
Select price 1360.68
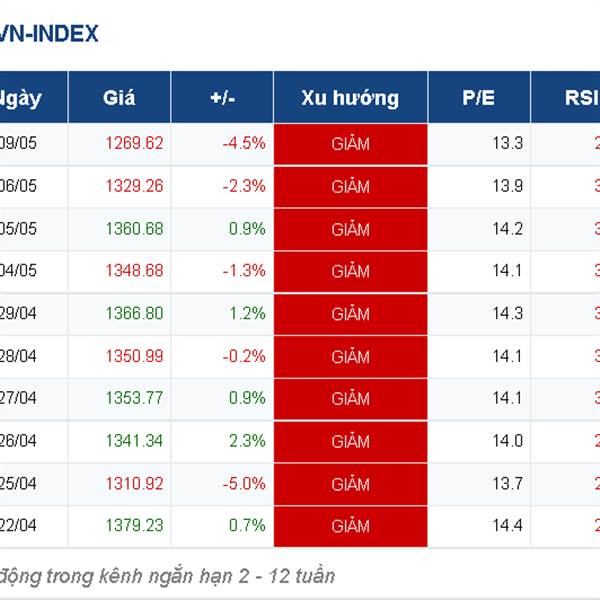tap(134, 229)
